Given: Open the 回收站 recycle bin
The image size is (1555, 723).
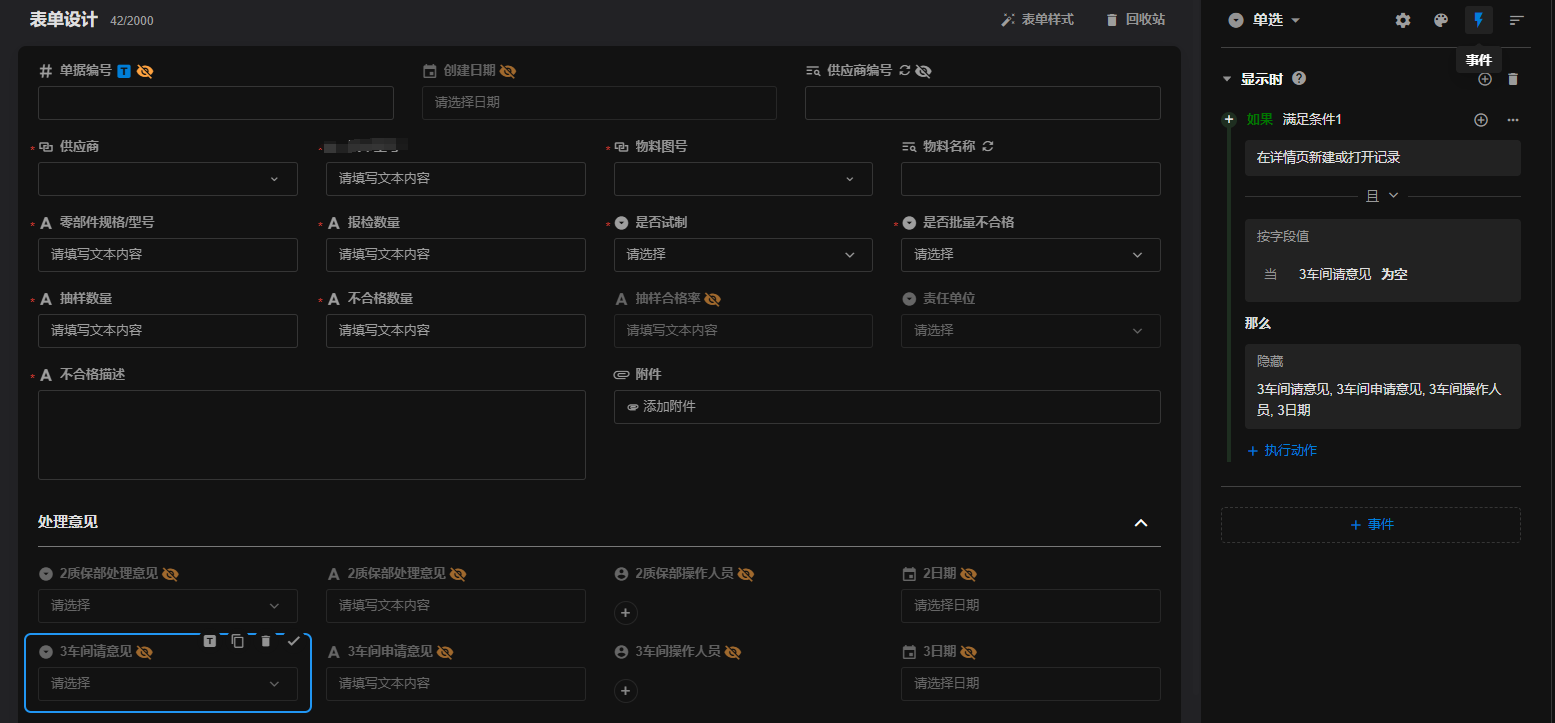Looking at the screenshot, I should 1135,20.
